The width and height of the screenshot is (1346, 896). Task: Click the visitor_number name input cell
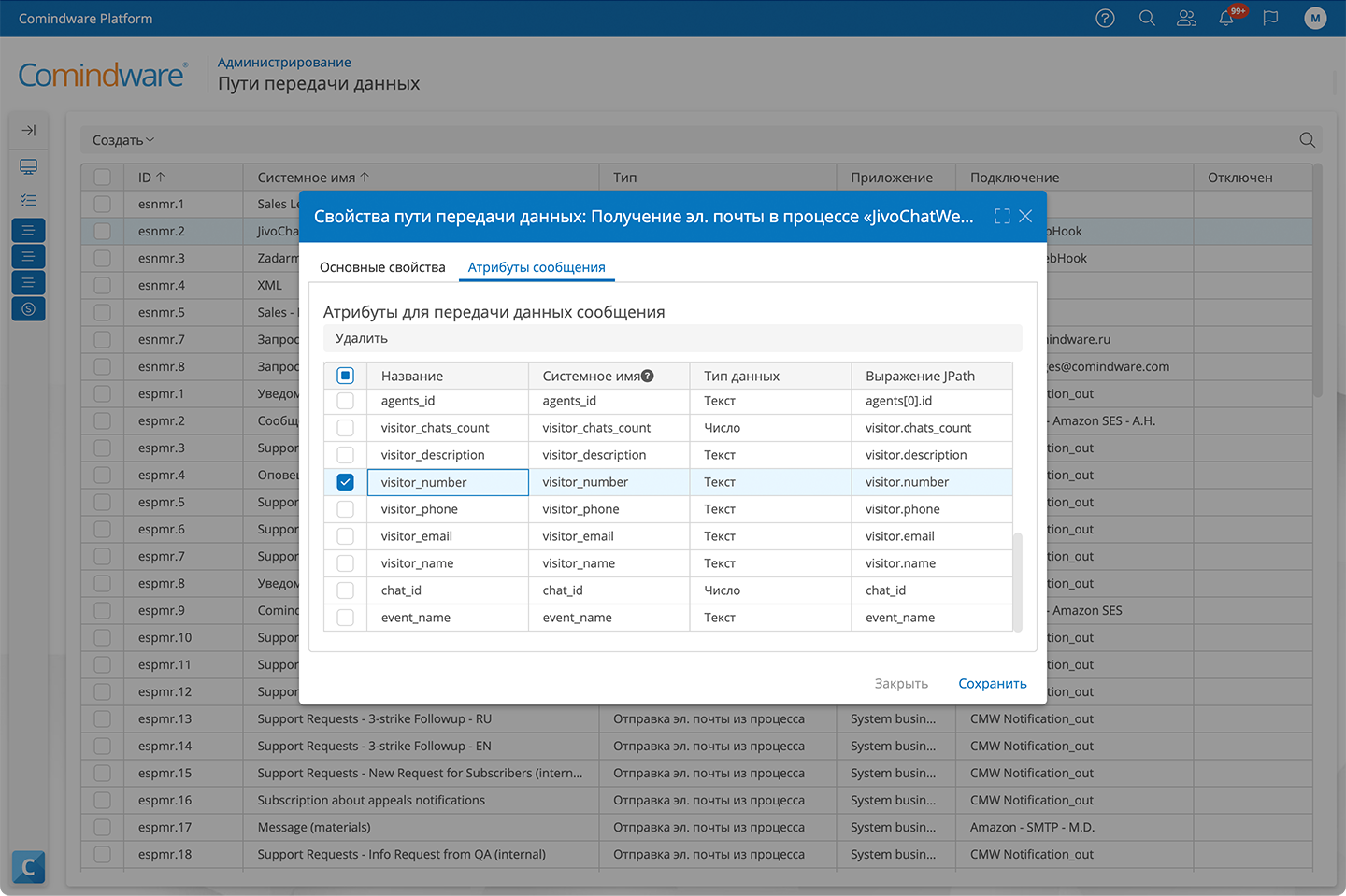[x=448, y=482]
